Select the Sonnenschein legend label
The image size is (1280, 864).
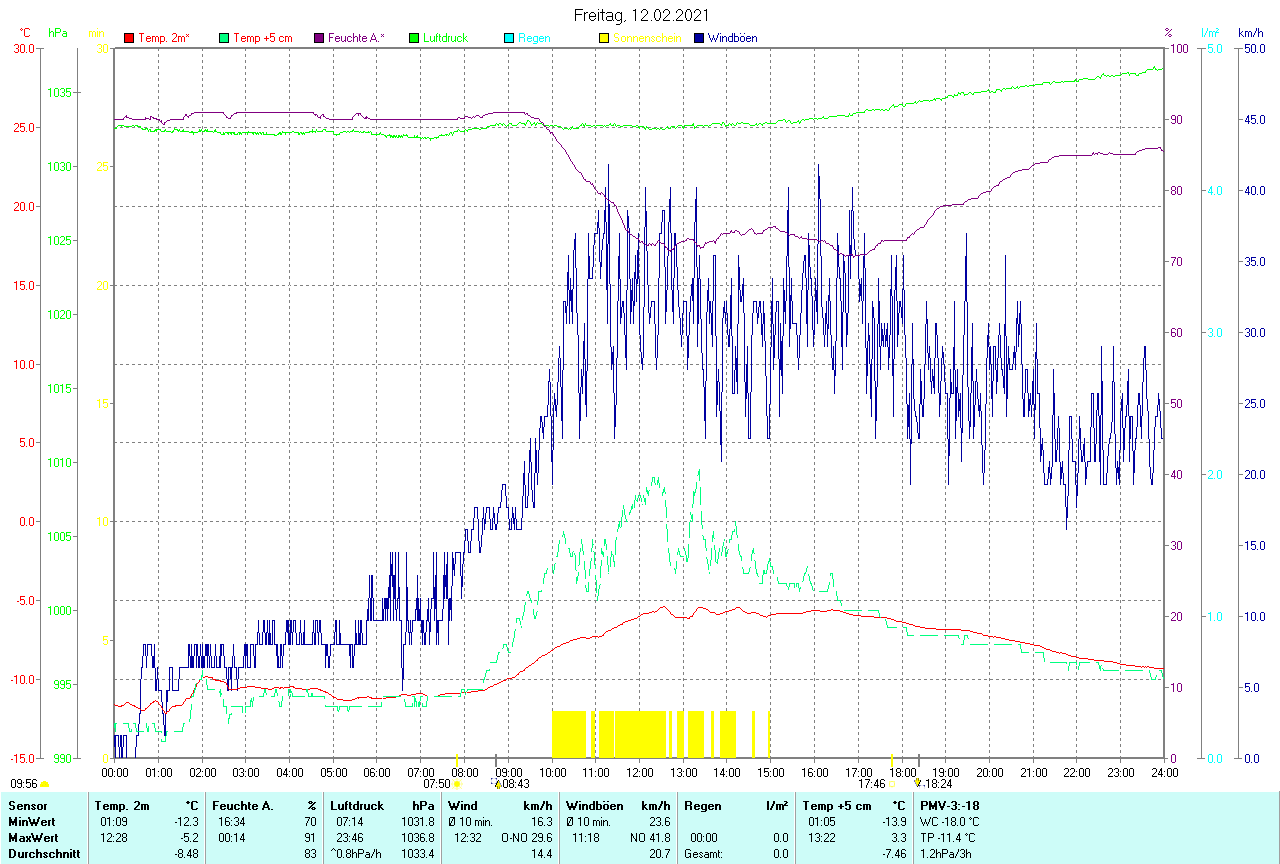tap(647, 38)
